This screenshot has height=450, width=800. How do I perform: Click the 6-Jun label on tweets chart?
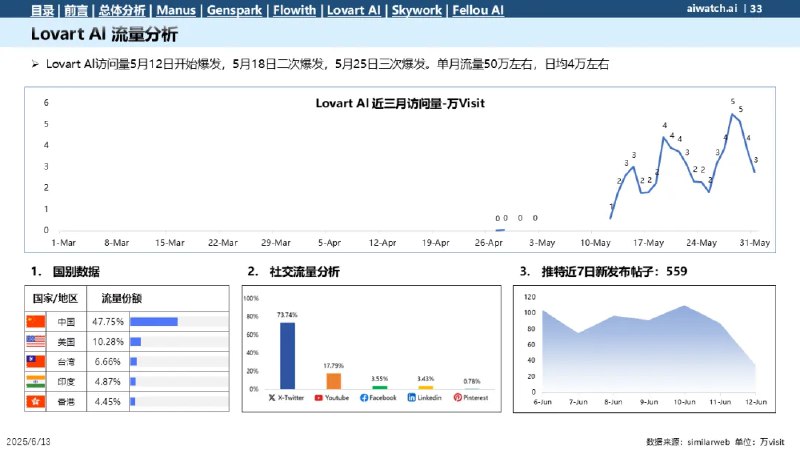pyautogui.click(x=542, y=402)
